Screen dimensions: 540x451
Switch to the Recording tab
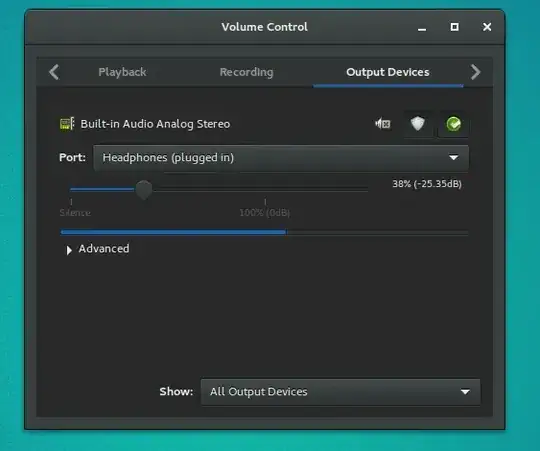[247, 72]
